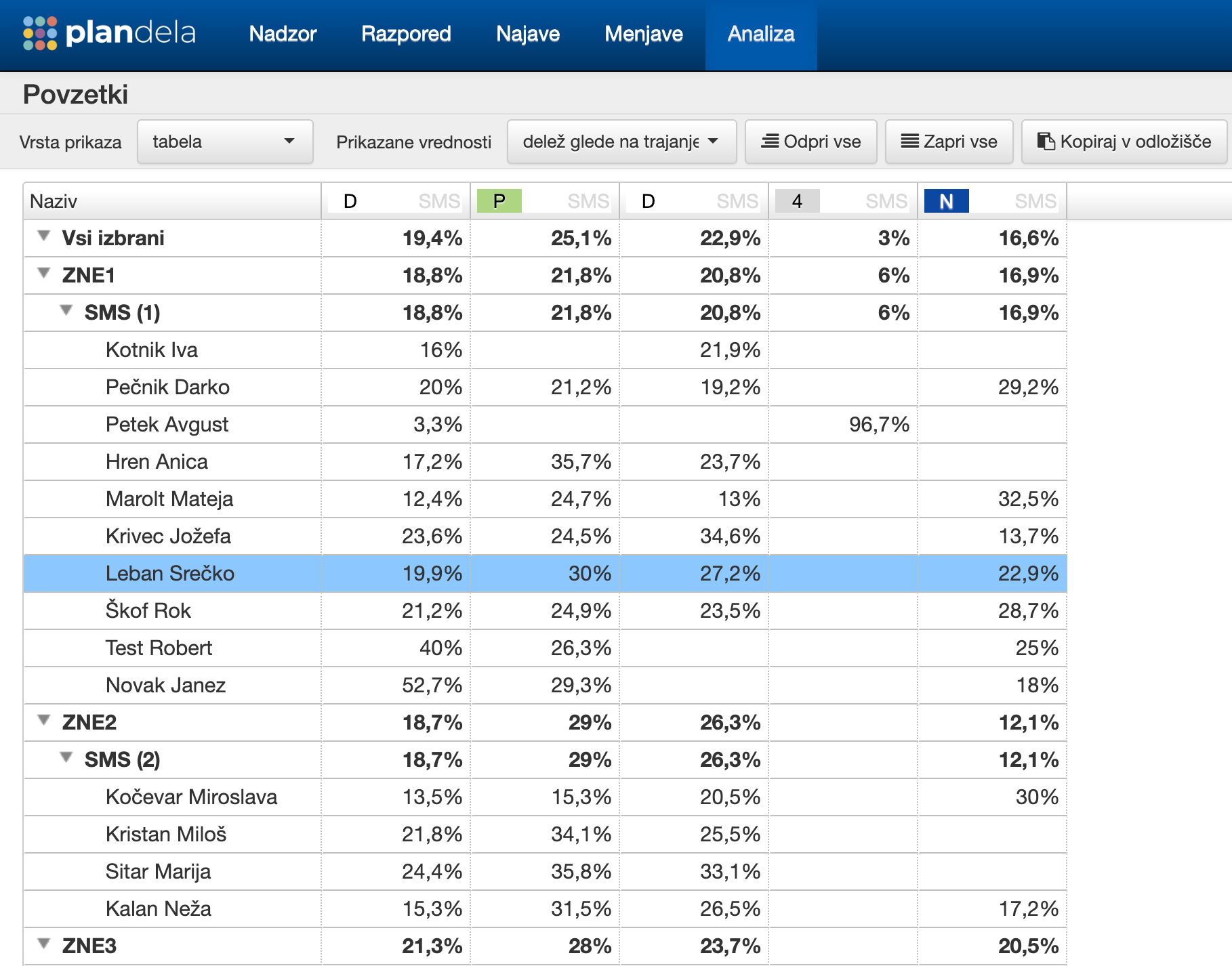Image resolution: width=1232 pixels, height=966 pixels.
Task: Open the Vrsta prikaza tabela dropdown
Action: tap(225, 142)
